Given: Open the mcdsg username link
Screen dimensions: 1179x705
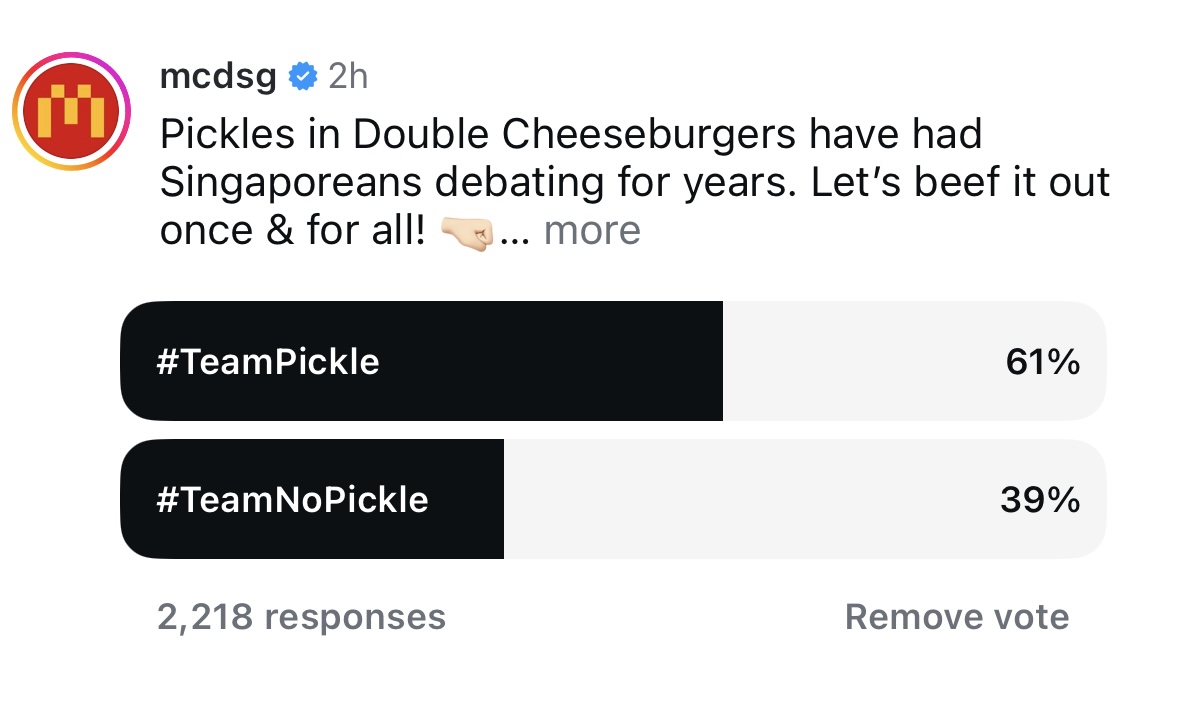Looking at the screenshot, I should [x=218, y=77].
